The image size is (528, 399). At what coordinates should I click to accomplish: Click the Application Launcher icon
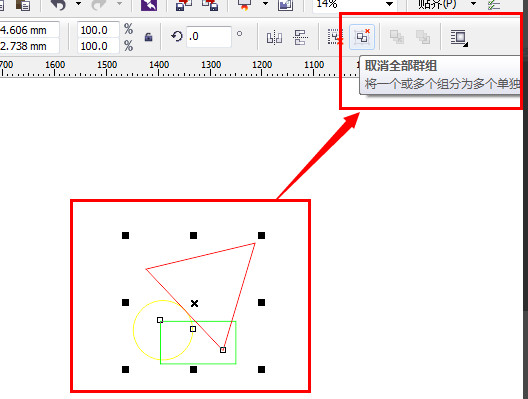[x=245, y=4]
